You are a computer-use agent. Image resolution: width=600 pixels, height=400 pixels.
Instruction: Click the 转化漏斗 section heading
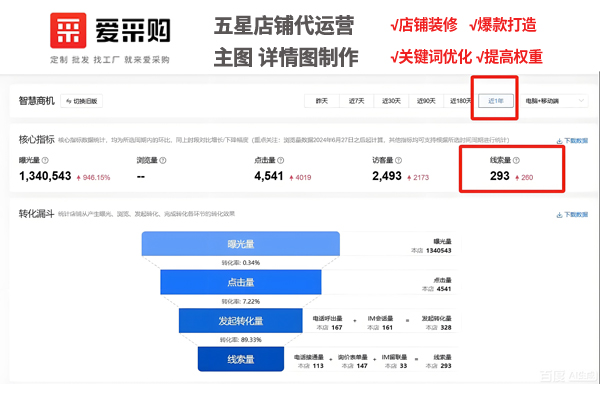[36, 214]
